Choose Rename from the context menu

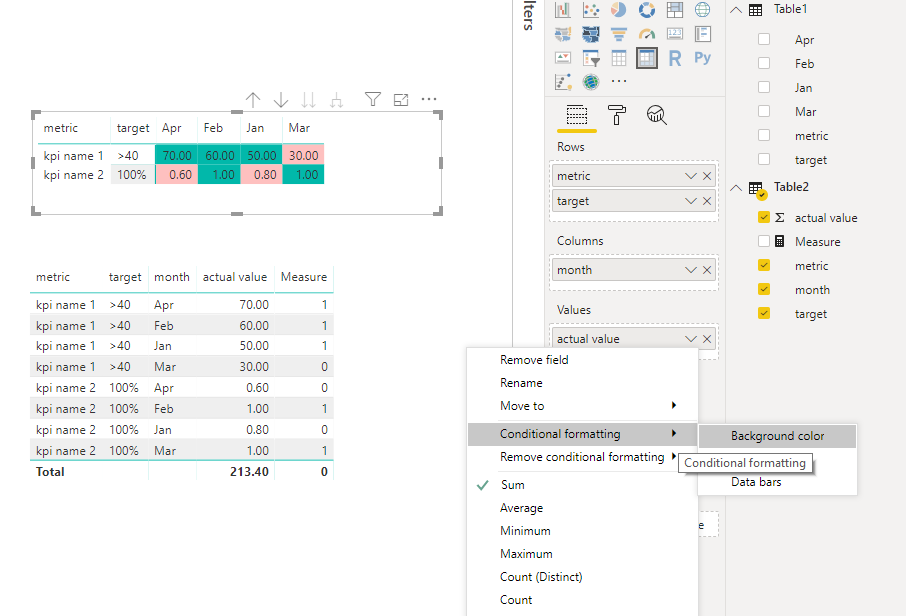point(582,383)
